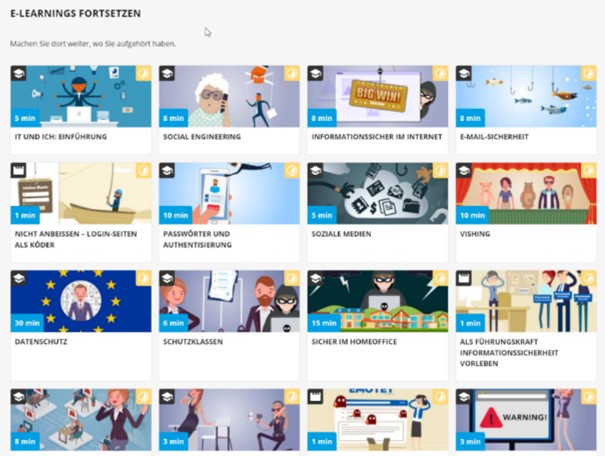Select the dark cloud Soziale Medien thumbnail

coord(378,193)
